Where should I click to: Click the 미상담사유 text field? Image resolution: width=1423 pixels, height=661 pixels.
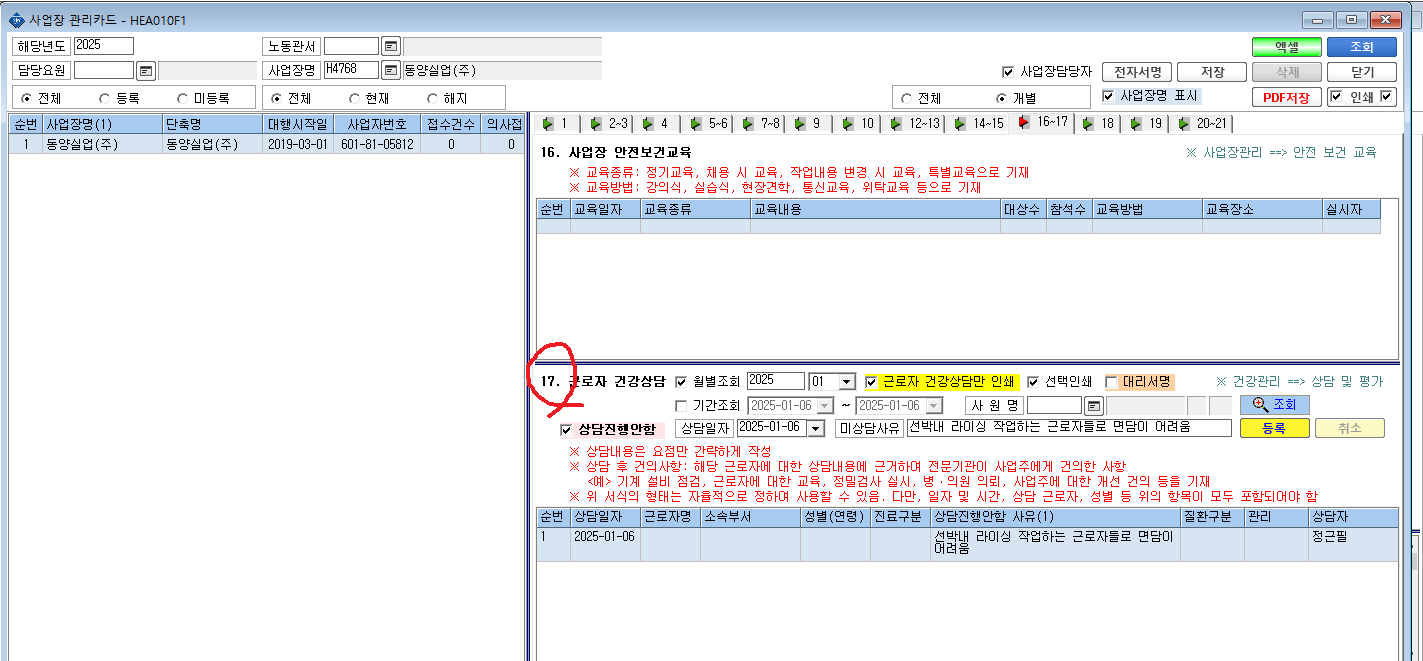(x=1068, y=428)
